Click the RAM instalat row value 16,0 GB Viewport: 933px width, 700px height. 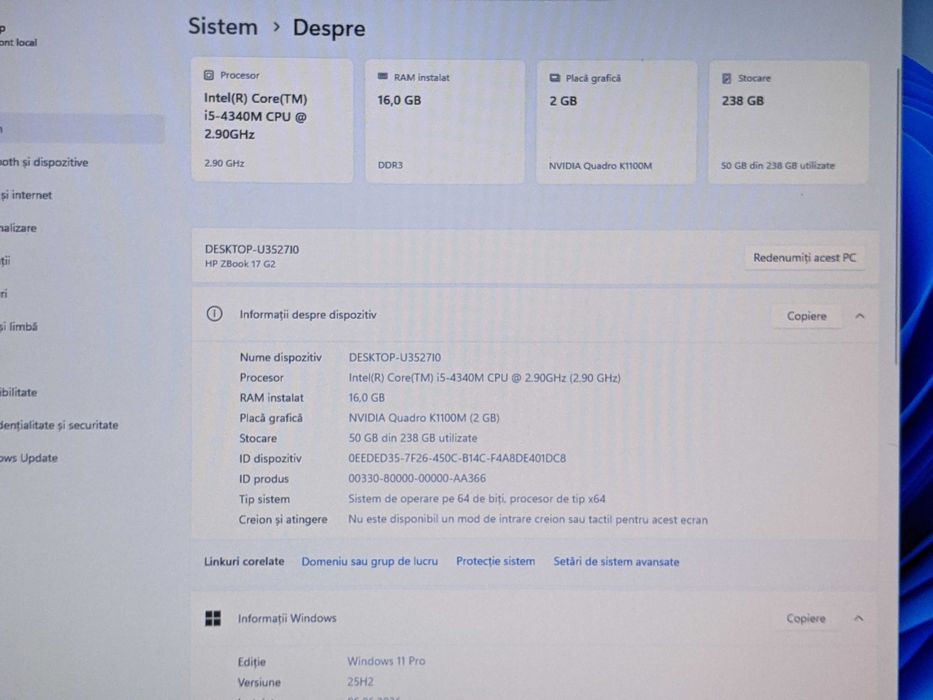pyautogui.click(x=367, y=398)
